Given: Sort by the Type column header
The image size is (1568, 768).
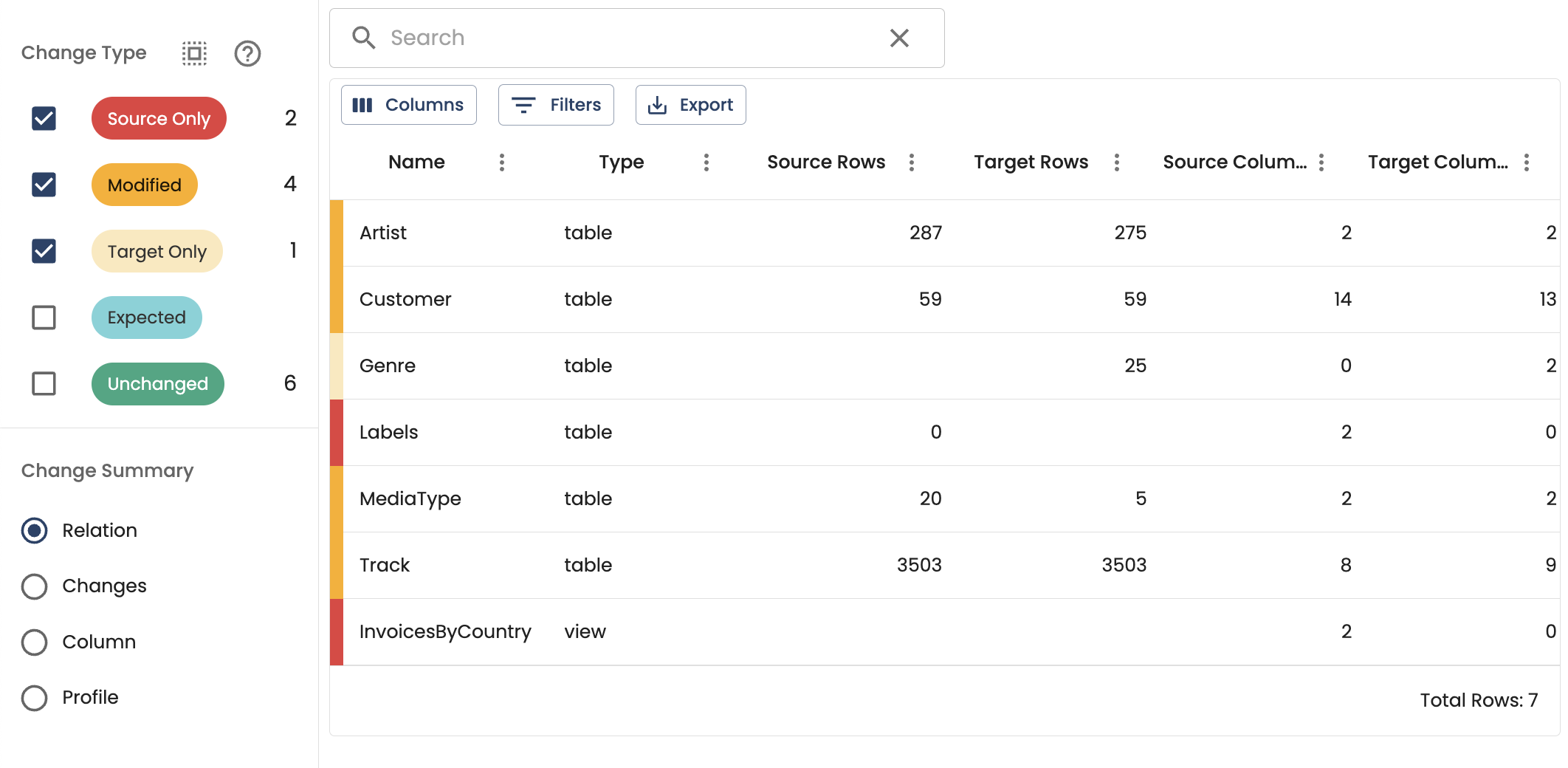Looking at the screenshot, I should pos(622,162).
